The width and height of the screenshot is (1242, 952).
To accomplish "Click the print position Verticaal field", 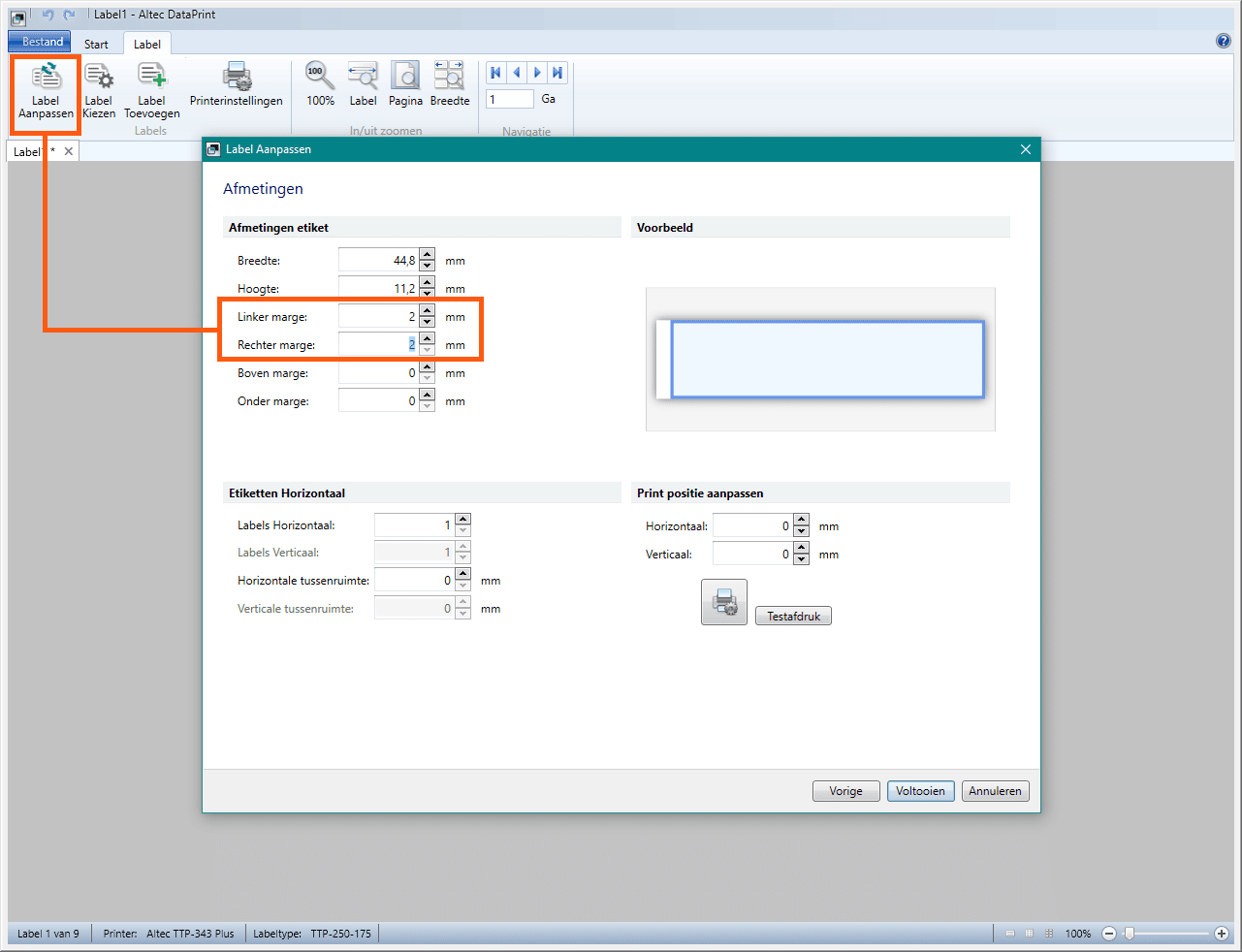I will click(x=752, y=554).
